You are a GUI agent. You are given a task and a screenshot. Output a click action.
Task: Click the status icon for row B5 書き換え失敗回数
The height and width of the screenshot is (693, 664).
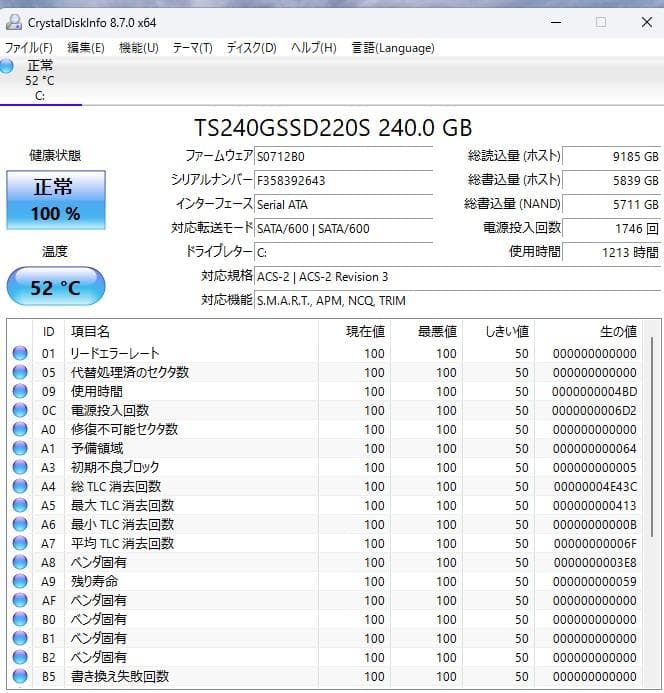pos(20,676)
